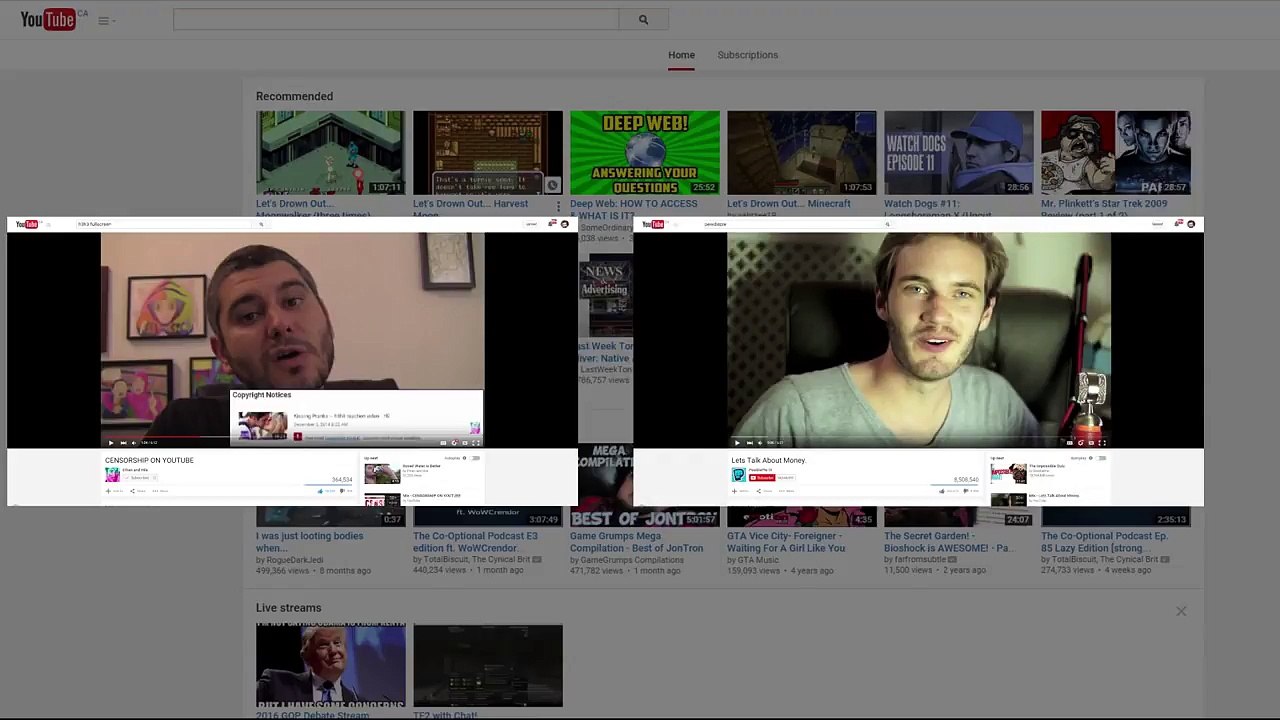Click search icon in CENSORSHIP screenshot header
This screenshot has width=1280, height=720.
pos(261,224)
